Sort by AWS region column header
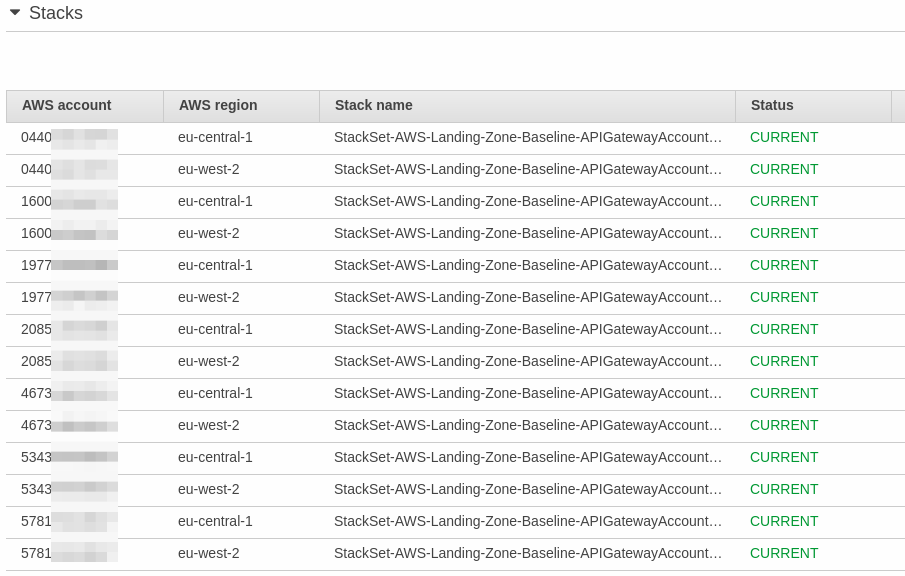The width and height of the screenshot is (905, 576). click(x=218, y=105)
